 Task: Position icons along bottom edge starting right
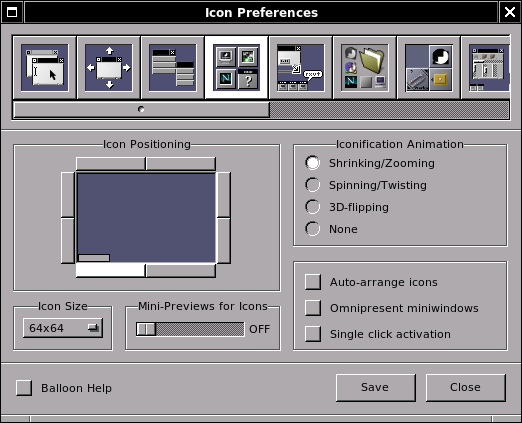point(181,270)
